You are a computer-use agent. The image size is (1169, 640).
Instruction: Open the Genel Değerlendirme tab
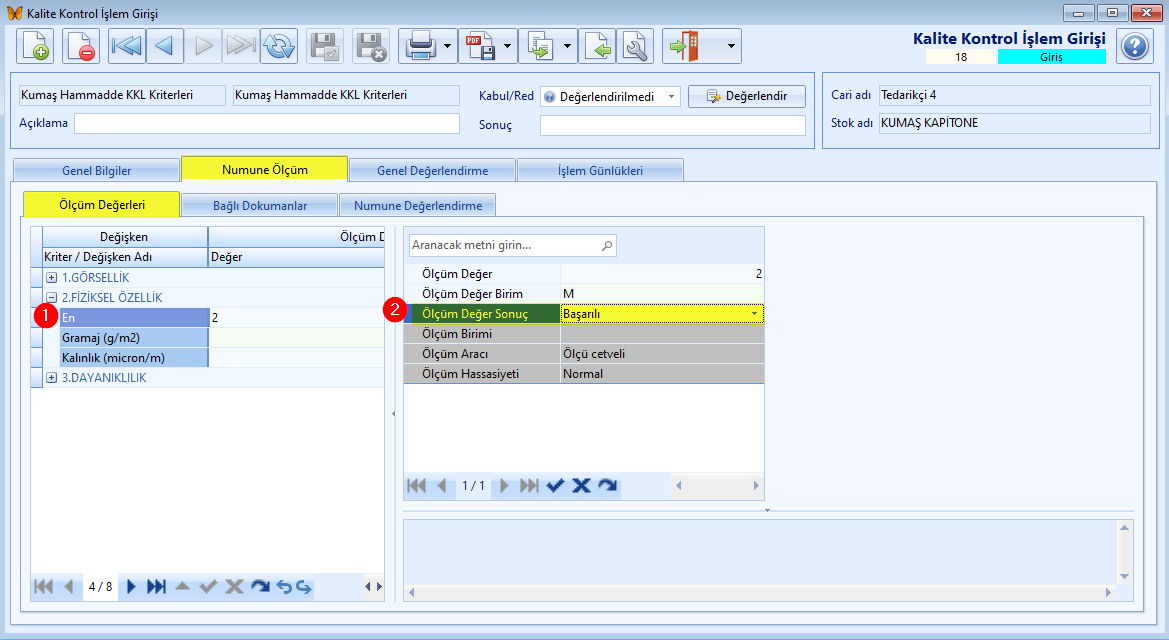point(432,170)
